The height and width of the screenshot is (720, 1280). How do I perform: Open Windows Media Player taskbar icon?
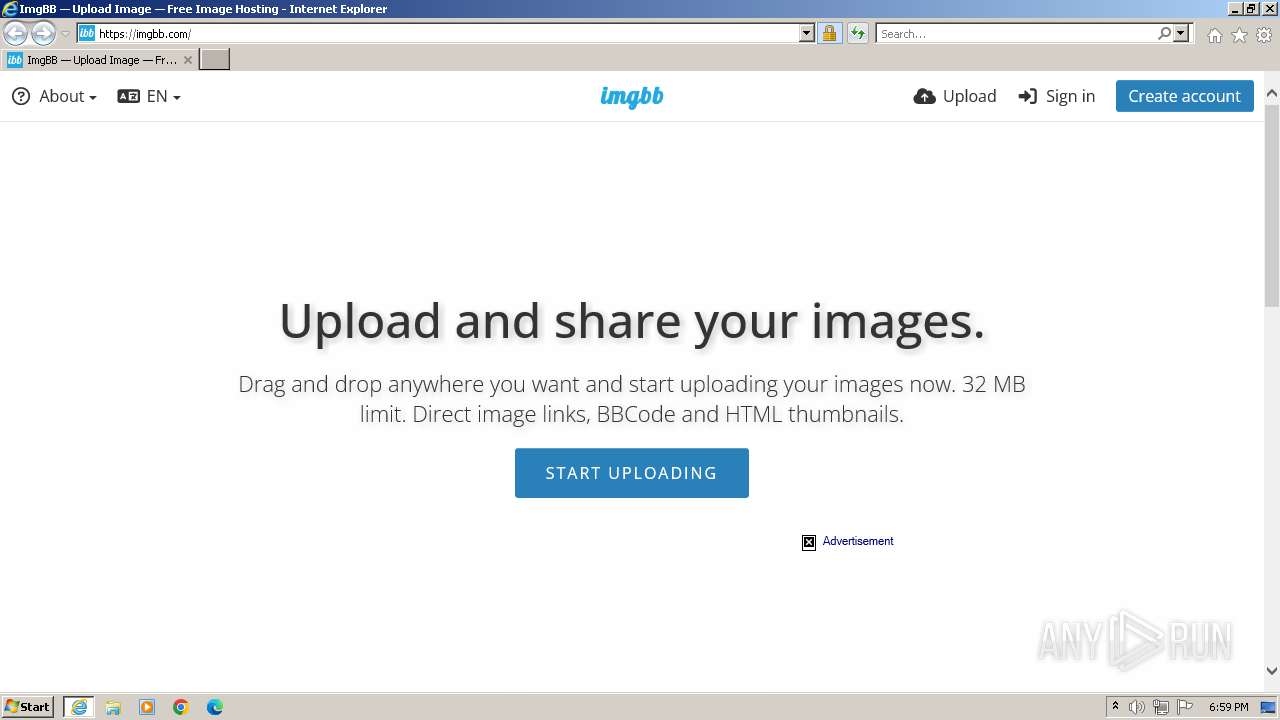pyautogui.click(x=147, y=707)
